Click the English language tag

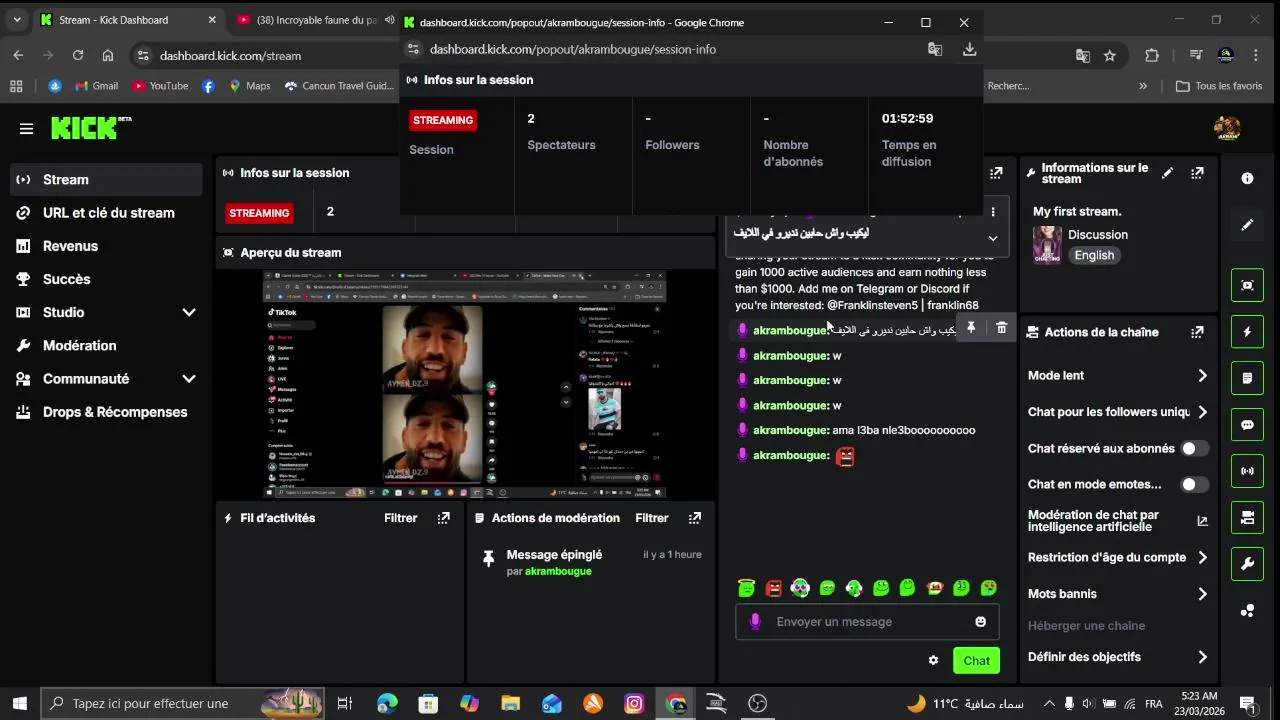1094,255
